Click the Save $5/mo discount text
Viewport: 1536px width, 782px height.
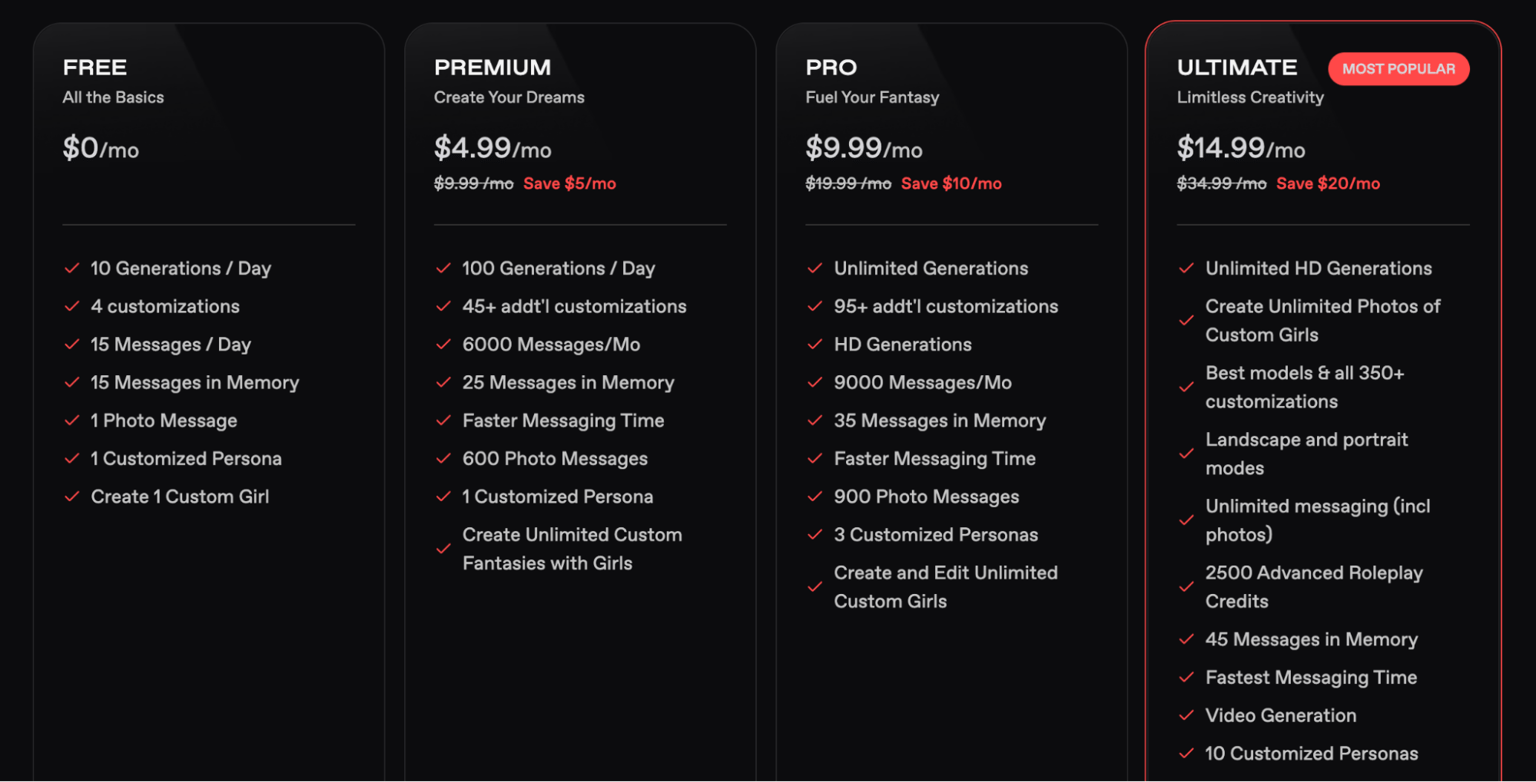pos(569,184)
